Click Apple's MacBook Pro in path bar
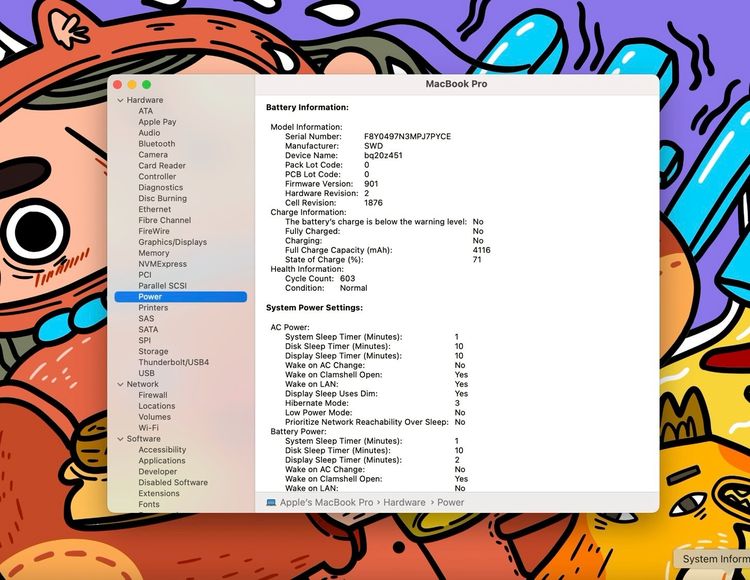The height and width of the screenshot is (580, 750). [326, 503]
